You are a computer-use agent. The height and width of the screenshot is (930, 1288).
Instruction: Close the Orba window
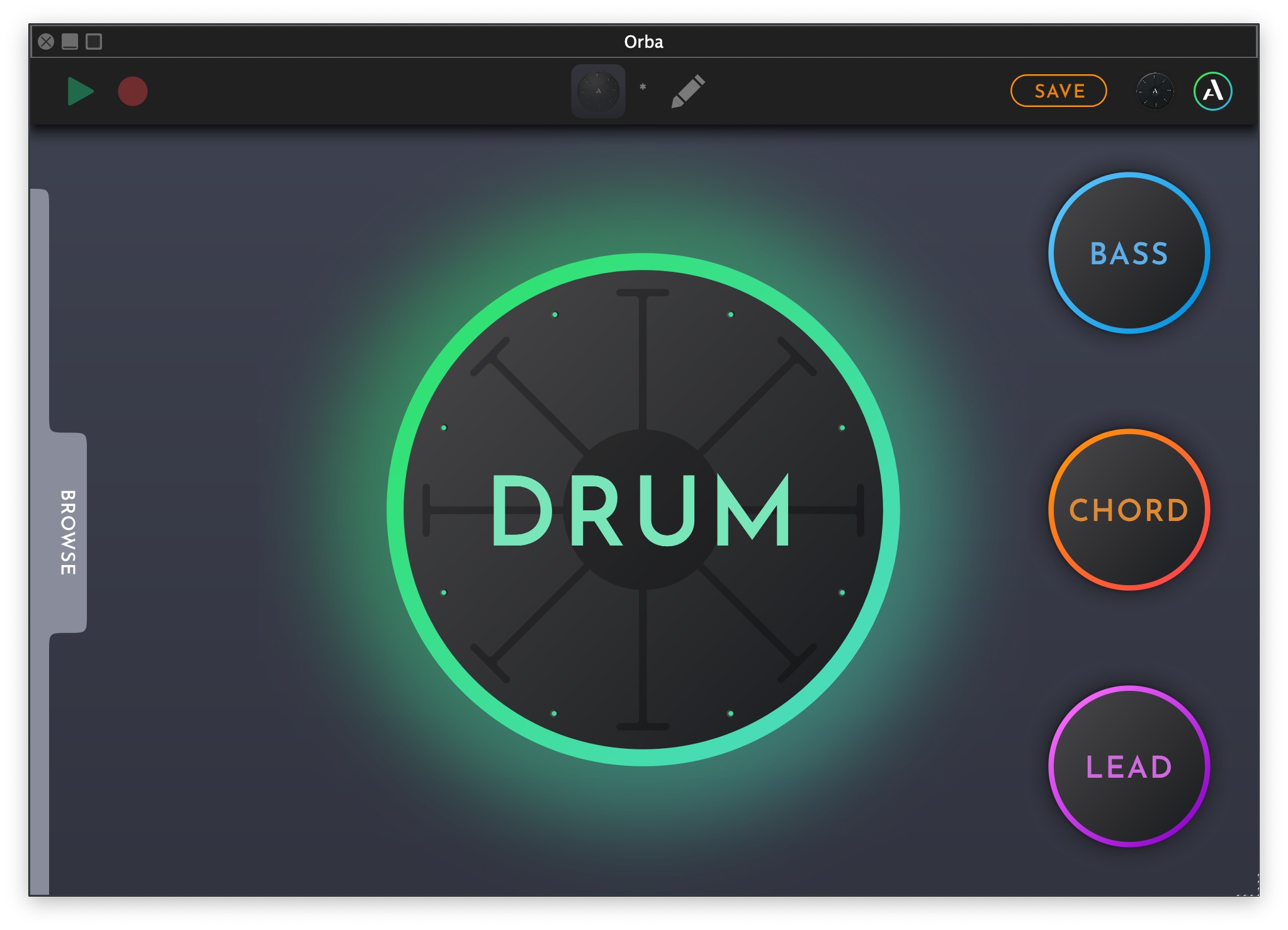46,42
